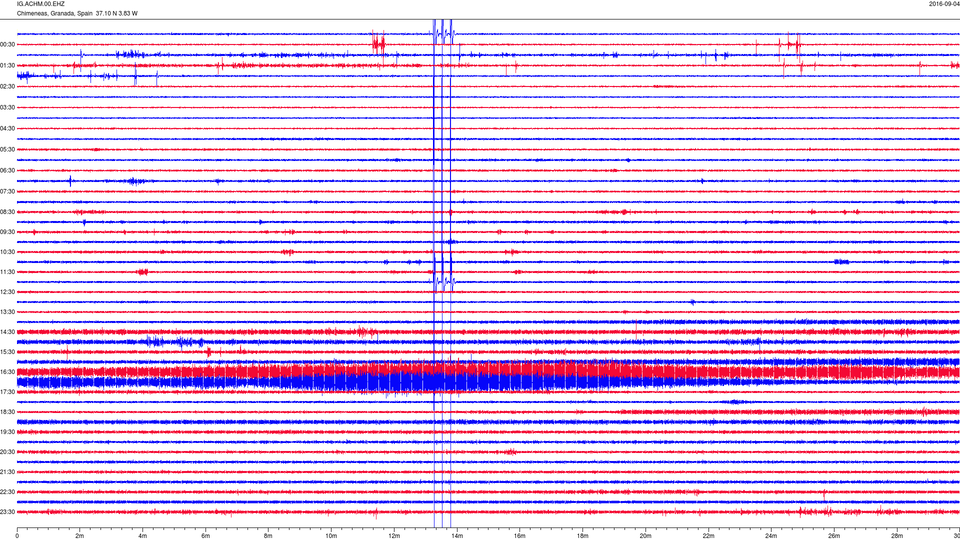Click the '0' minute axis label
Image resolution: width=960 pixels, height=540 pixels.
[x=17, y=536]
